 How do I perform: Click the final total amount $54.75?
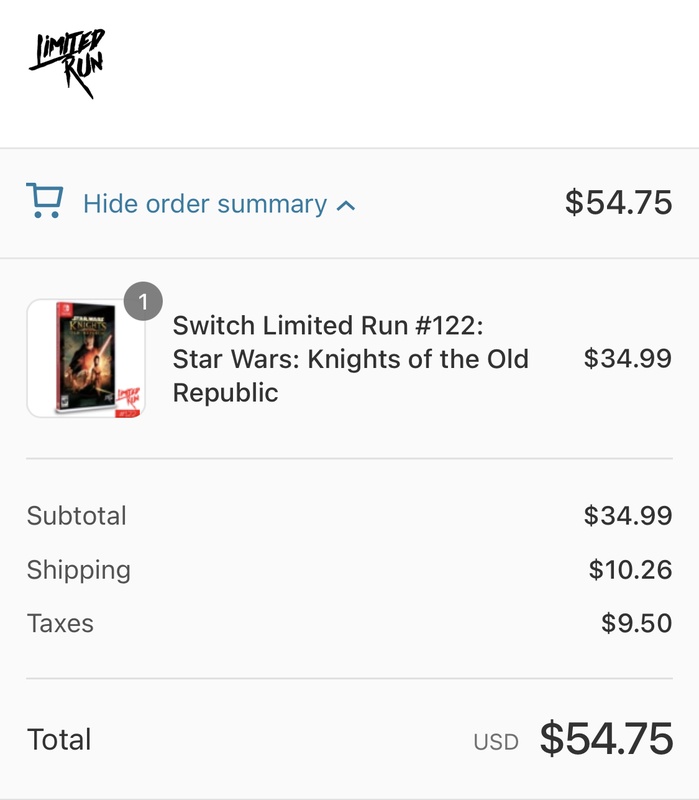[x=606, y=739]
